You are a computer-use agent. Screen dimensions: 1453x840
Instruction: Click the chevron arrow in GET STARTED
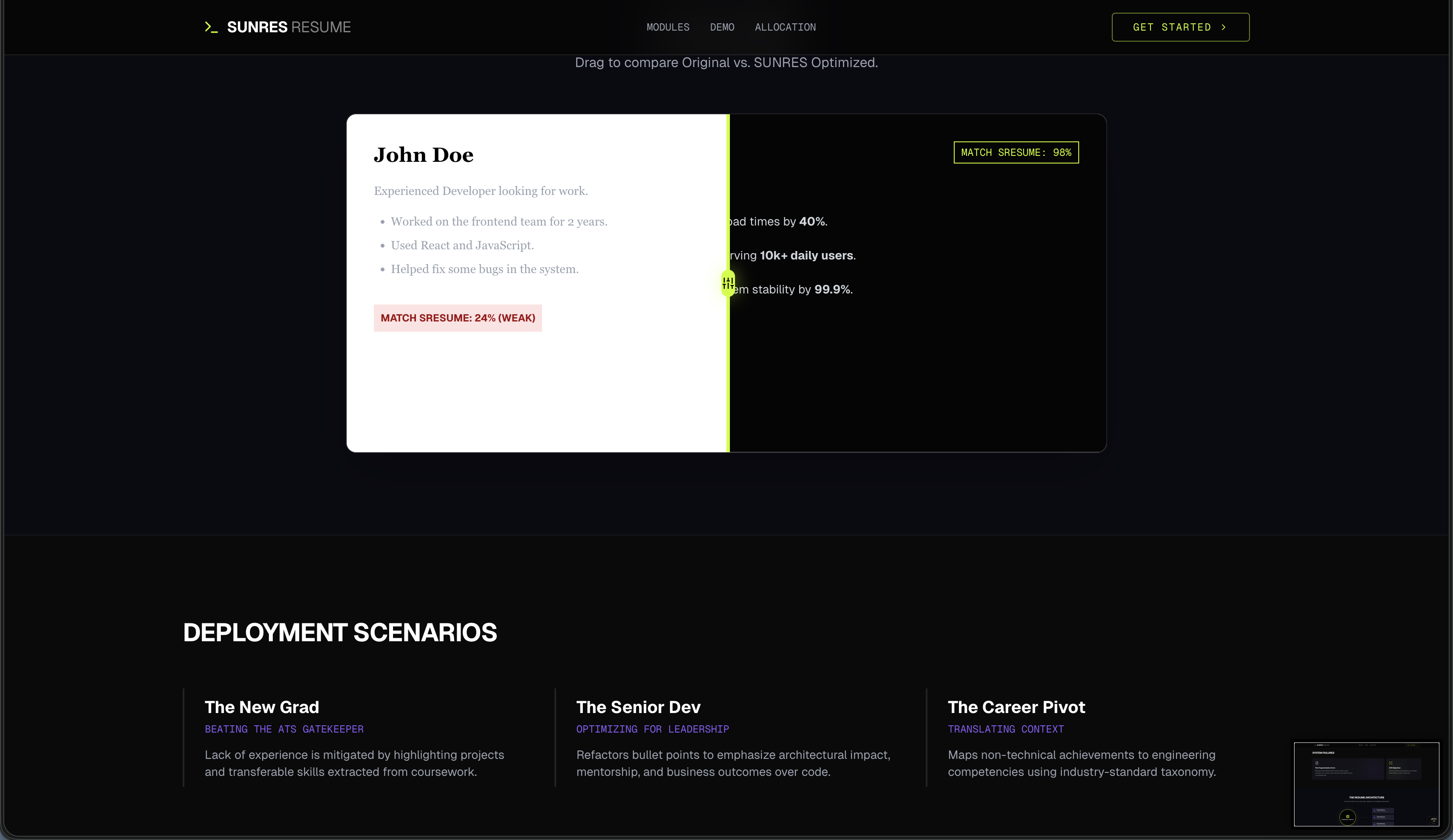point(1224,27)
